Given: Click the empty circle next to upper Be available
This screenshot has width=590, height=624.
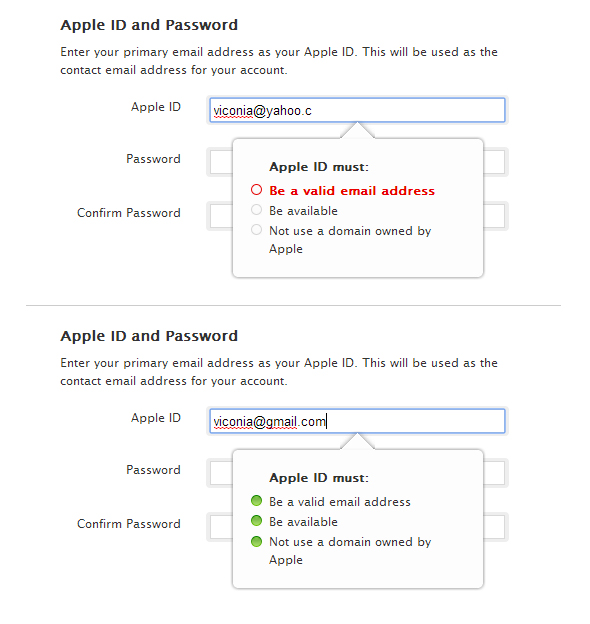Looking at the screenshot, I should point(257,210).
